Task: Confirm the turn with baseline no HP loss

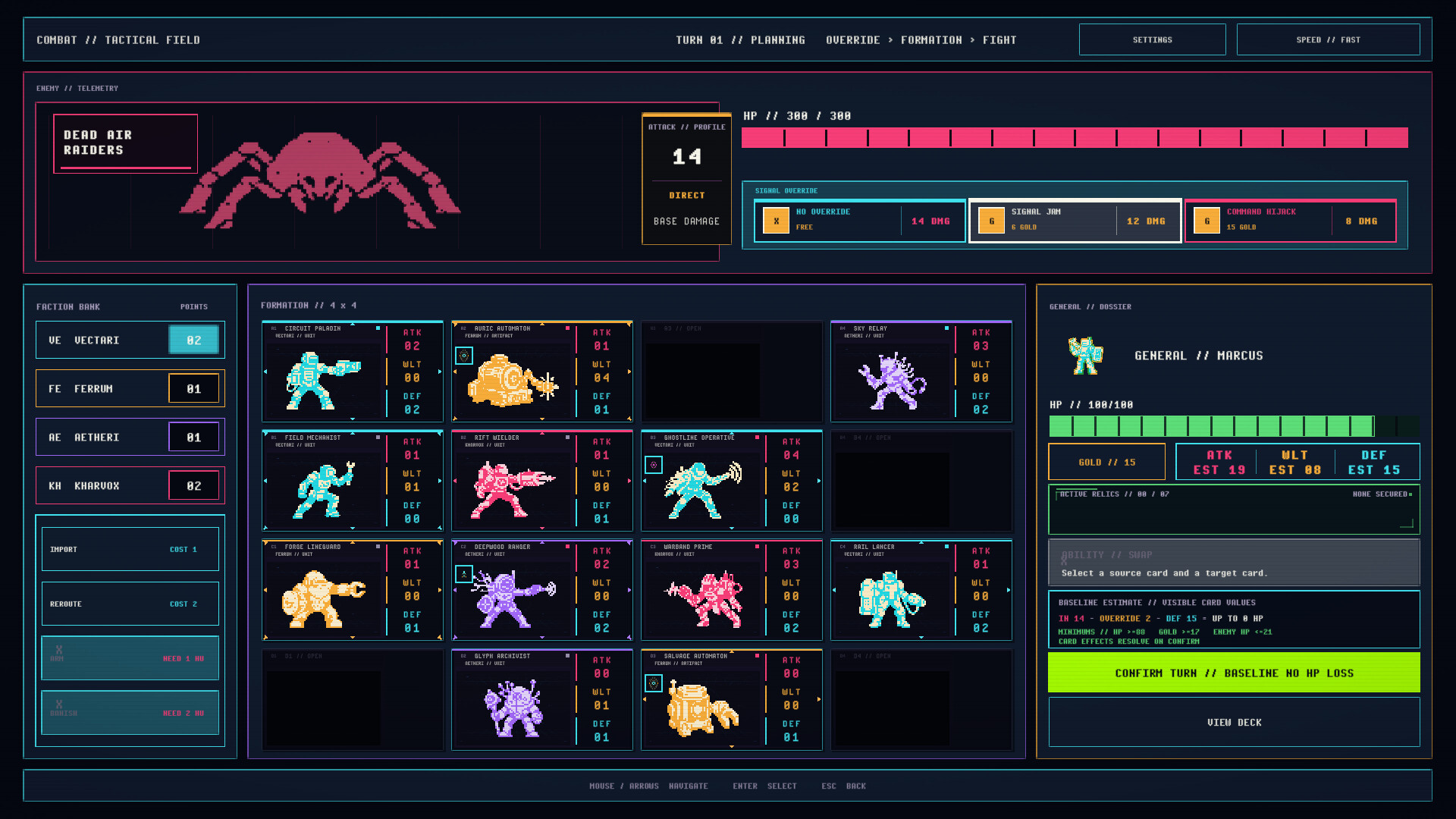Action: point(1234,673)
